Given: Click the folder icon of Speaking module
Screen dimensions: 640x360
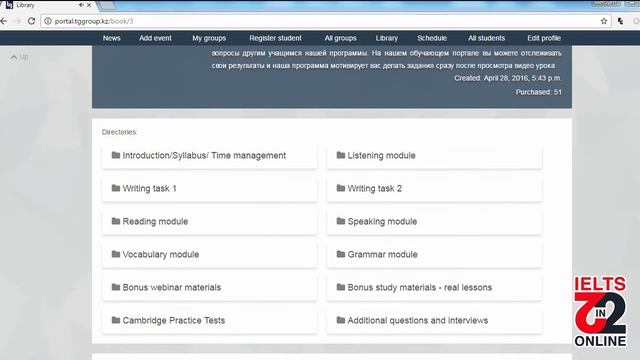Looking at the screenshot, I should coord(341,221).
